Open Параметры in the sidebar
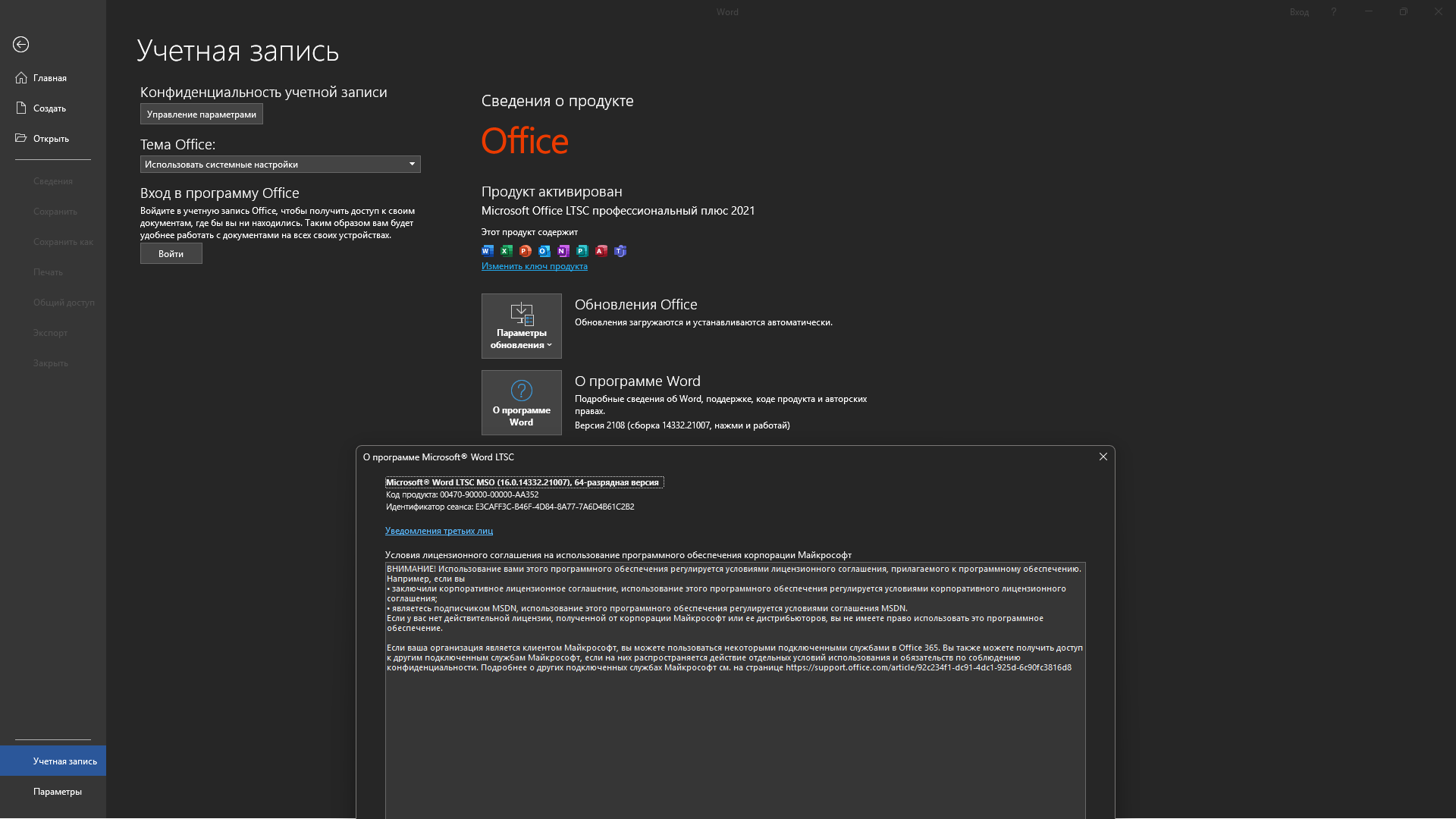The image size is (1456, 819). coord(58,792)
